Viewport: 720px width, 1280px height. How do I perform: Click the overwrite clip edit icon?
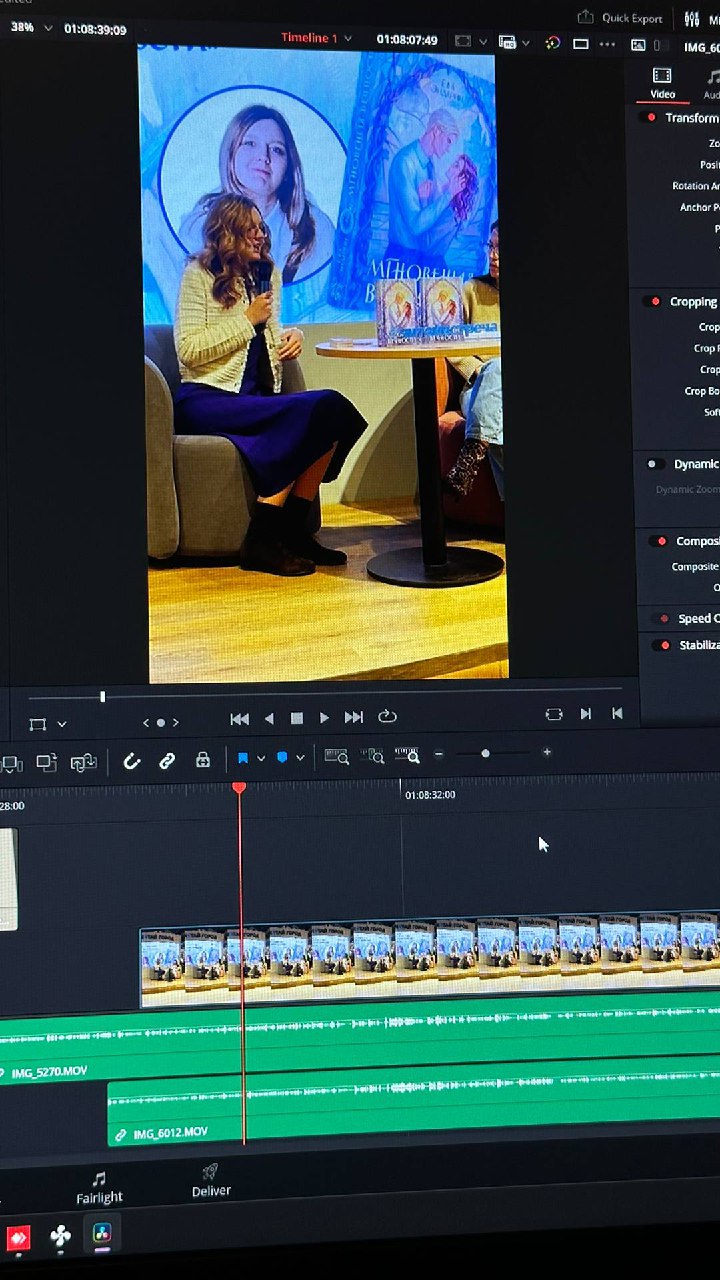pos(47,763)
